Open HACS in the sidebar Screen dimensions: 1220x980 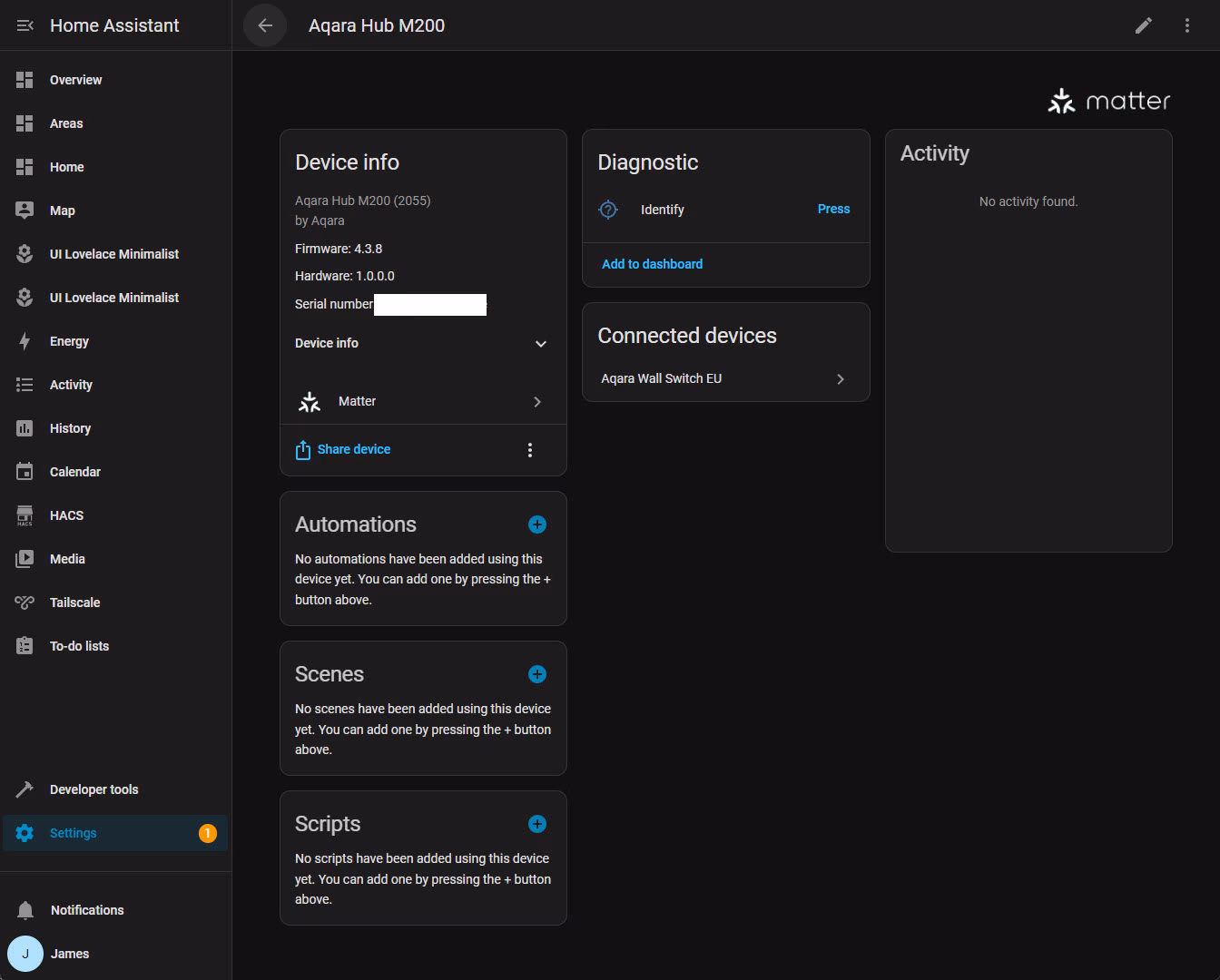tap(66, 515)
